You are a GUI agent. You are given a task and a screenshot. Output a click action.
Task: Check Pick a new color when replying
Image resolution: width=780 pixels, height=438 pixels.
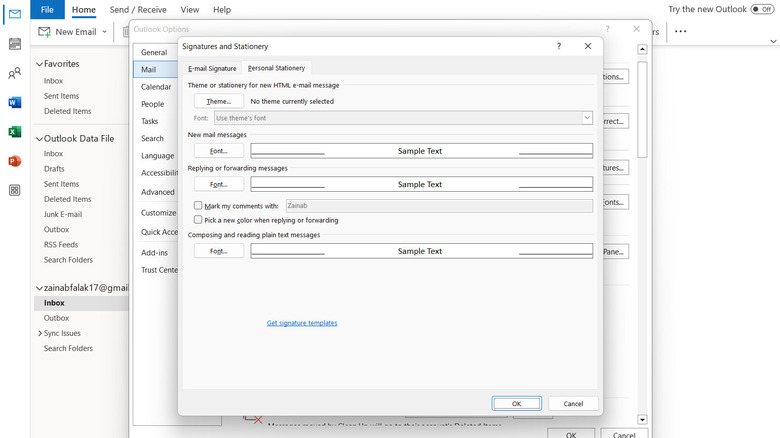198,220
